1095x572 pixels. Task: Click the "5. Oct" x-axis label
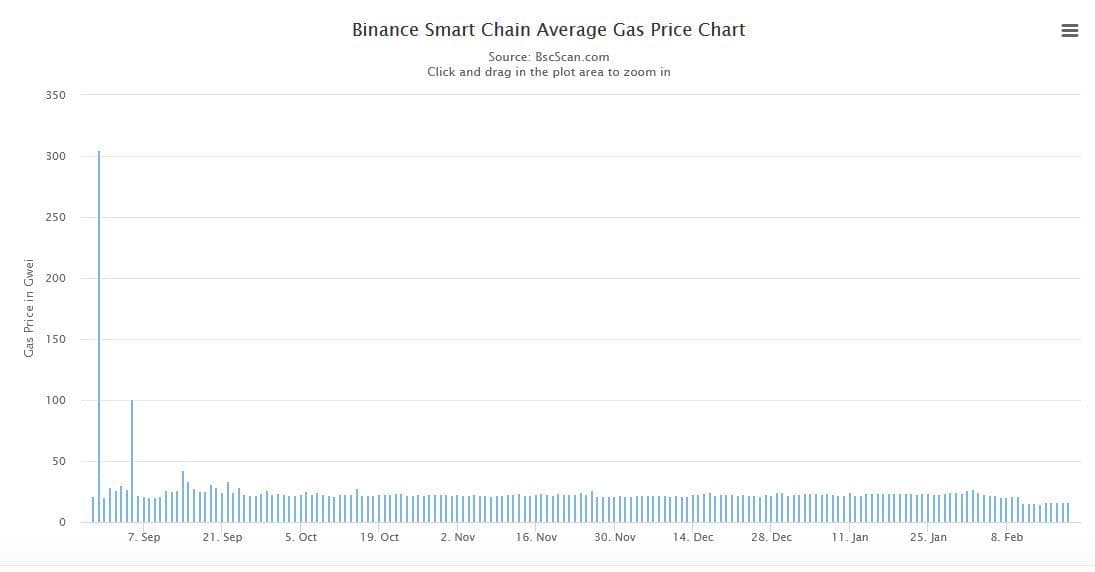301,537
